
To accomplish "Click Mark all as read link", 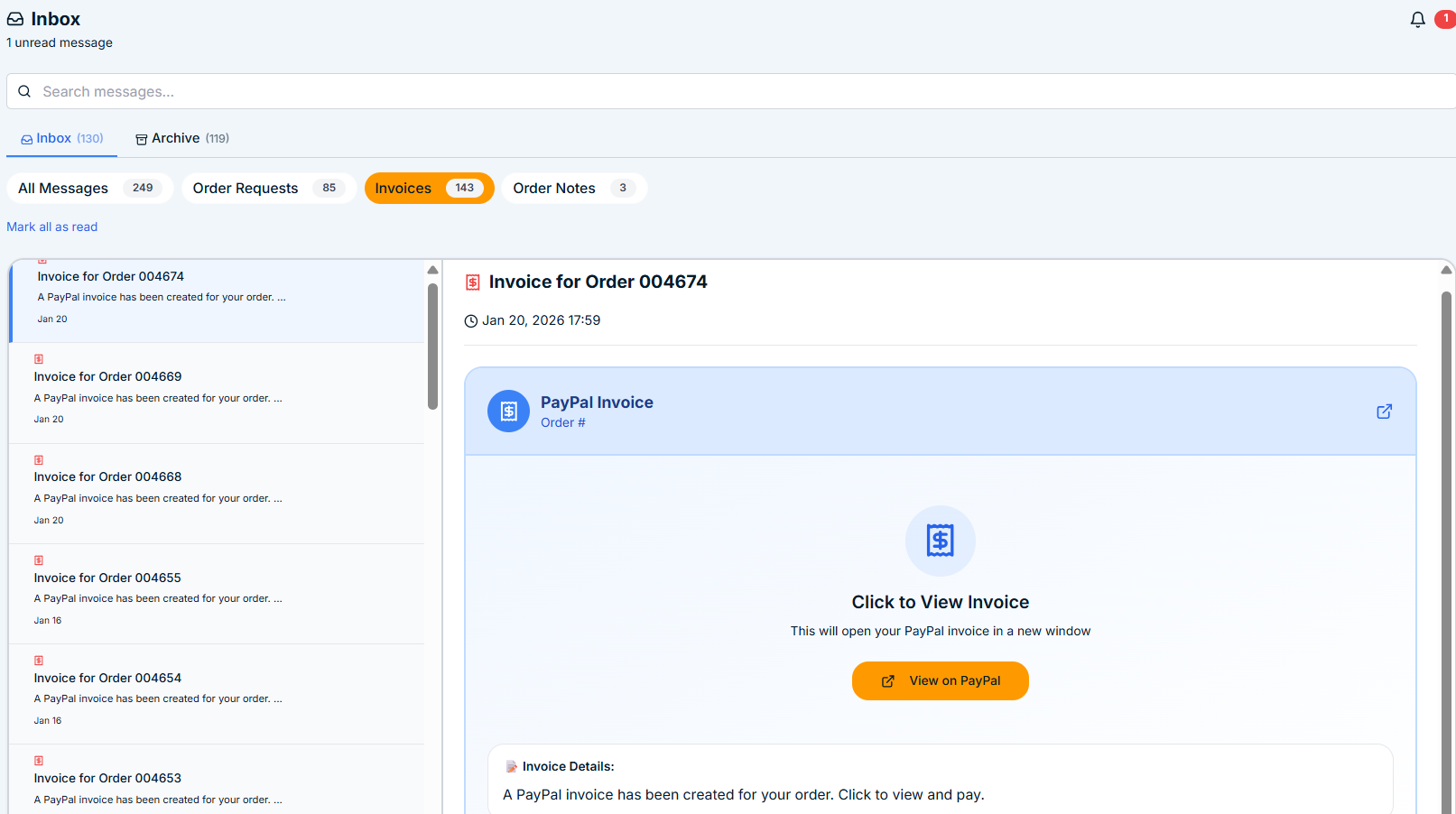I will coord(52,227).
